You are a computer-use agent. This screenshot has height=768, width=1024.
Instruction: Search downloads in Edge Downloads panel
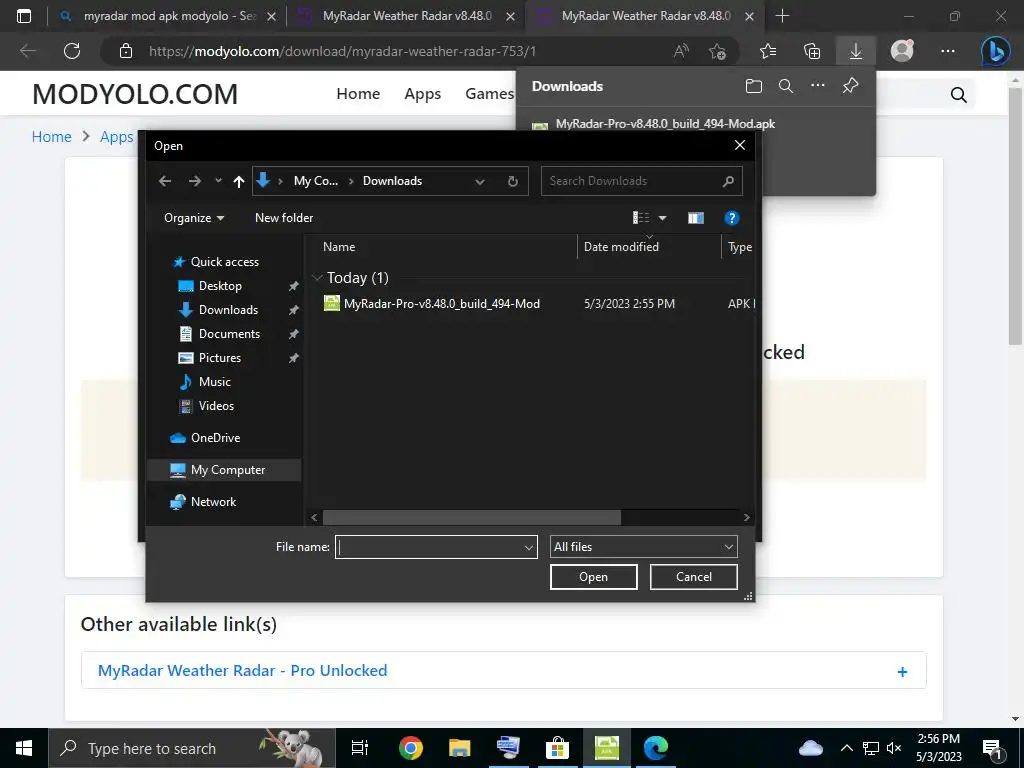point(786,86)
